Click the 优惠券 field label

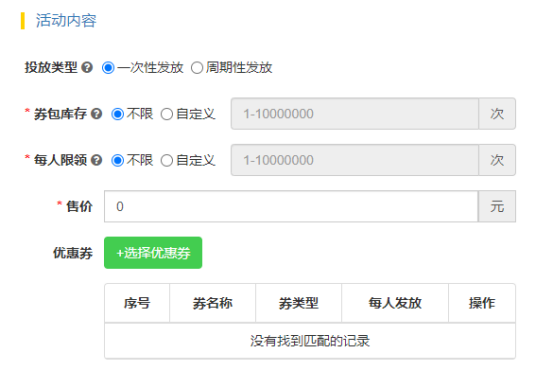[73, 253]
